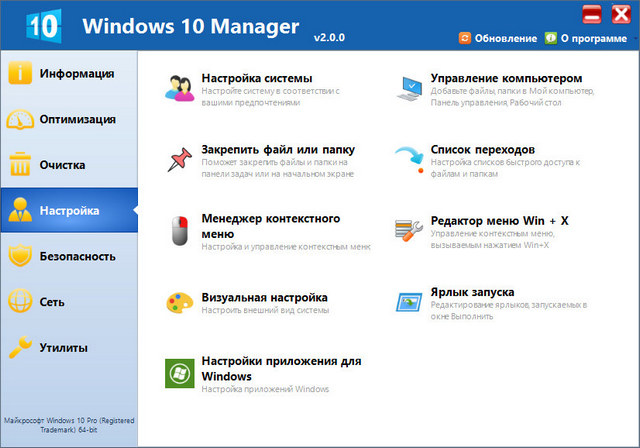Image resolution: width=640 pixels, height=448 pixels.
Task: Launch Менеджер контекстного меню
Action: pos(271,226)
